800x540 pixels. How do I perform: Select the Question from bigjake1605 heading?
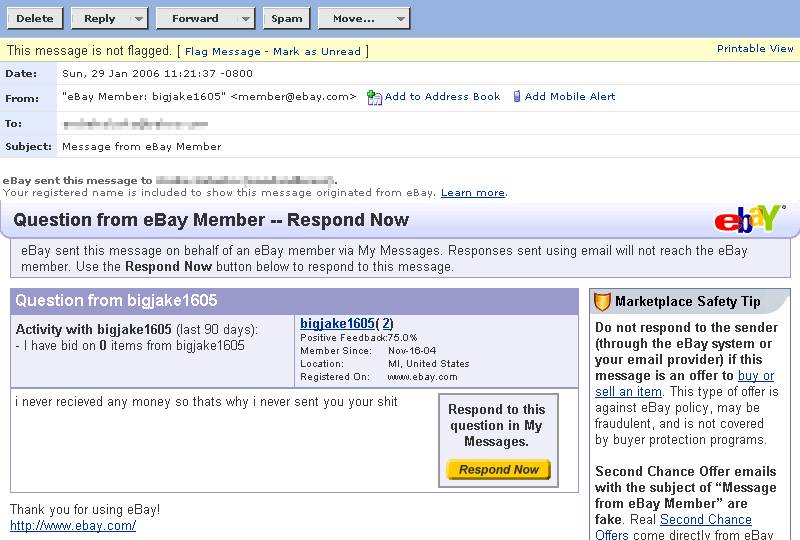[x=116, y=301]
